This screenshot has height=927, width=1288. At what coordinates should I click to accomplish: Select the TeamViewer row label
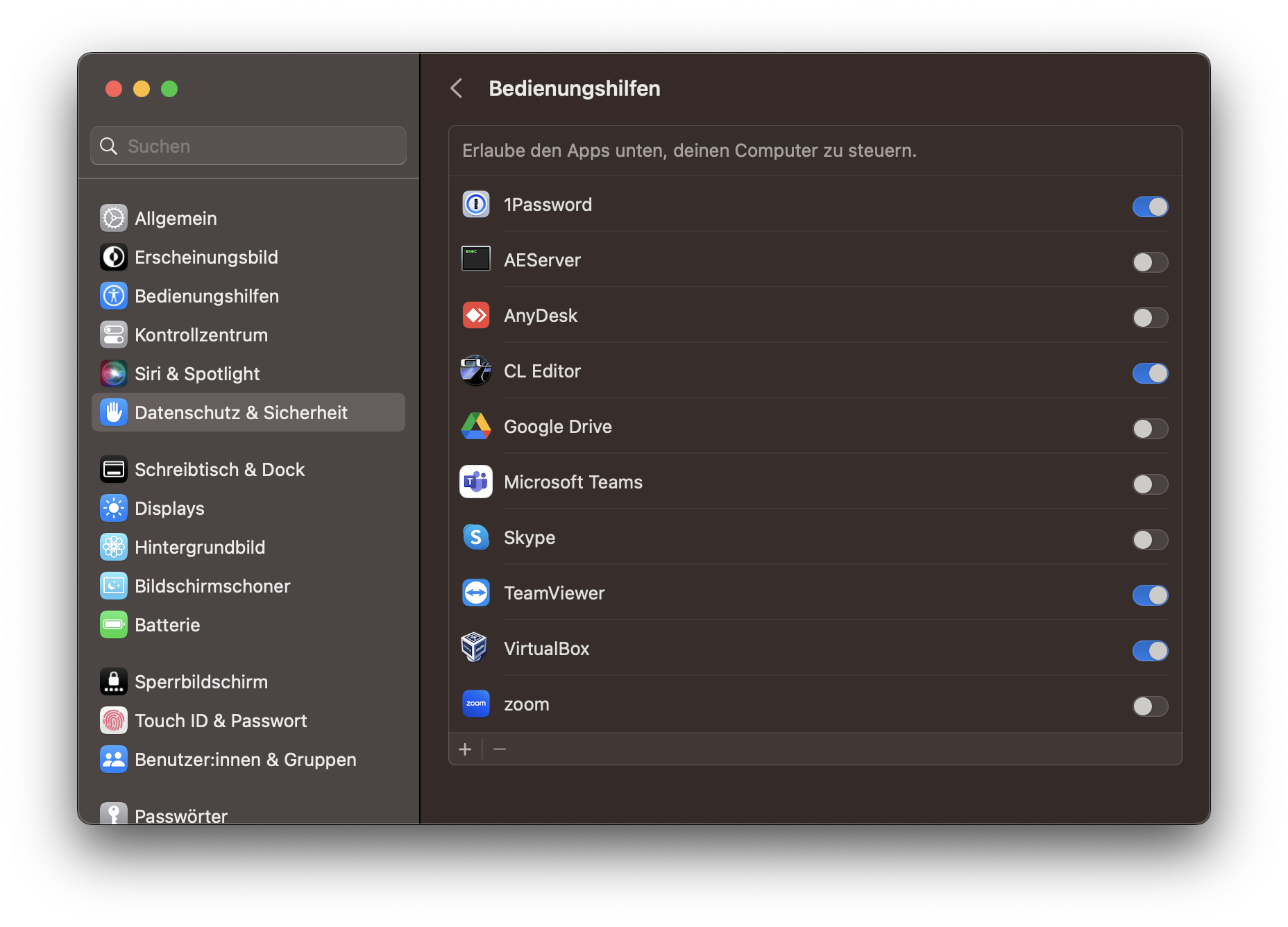pos(554,593)
